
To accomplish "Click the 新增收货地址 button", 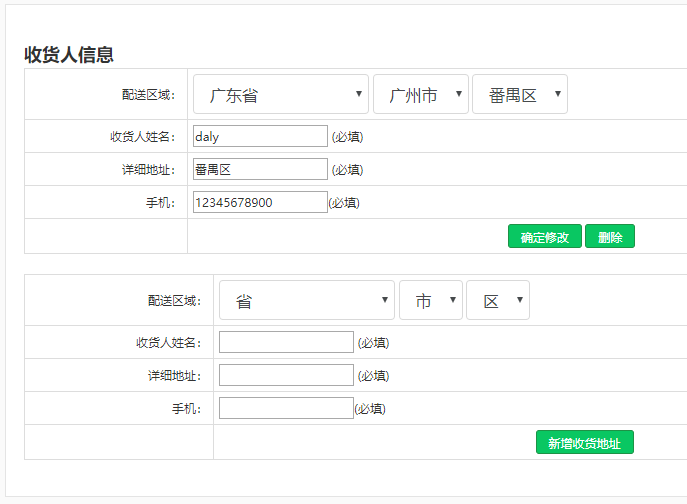I will pos(585,443).
